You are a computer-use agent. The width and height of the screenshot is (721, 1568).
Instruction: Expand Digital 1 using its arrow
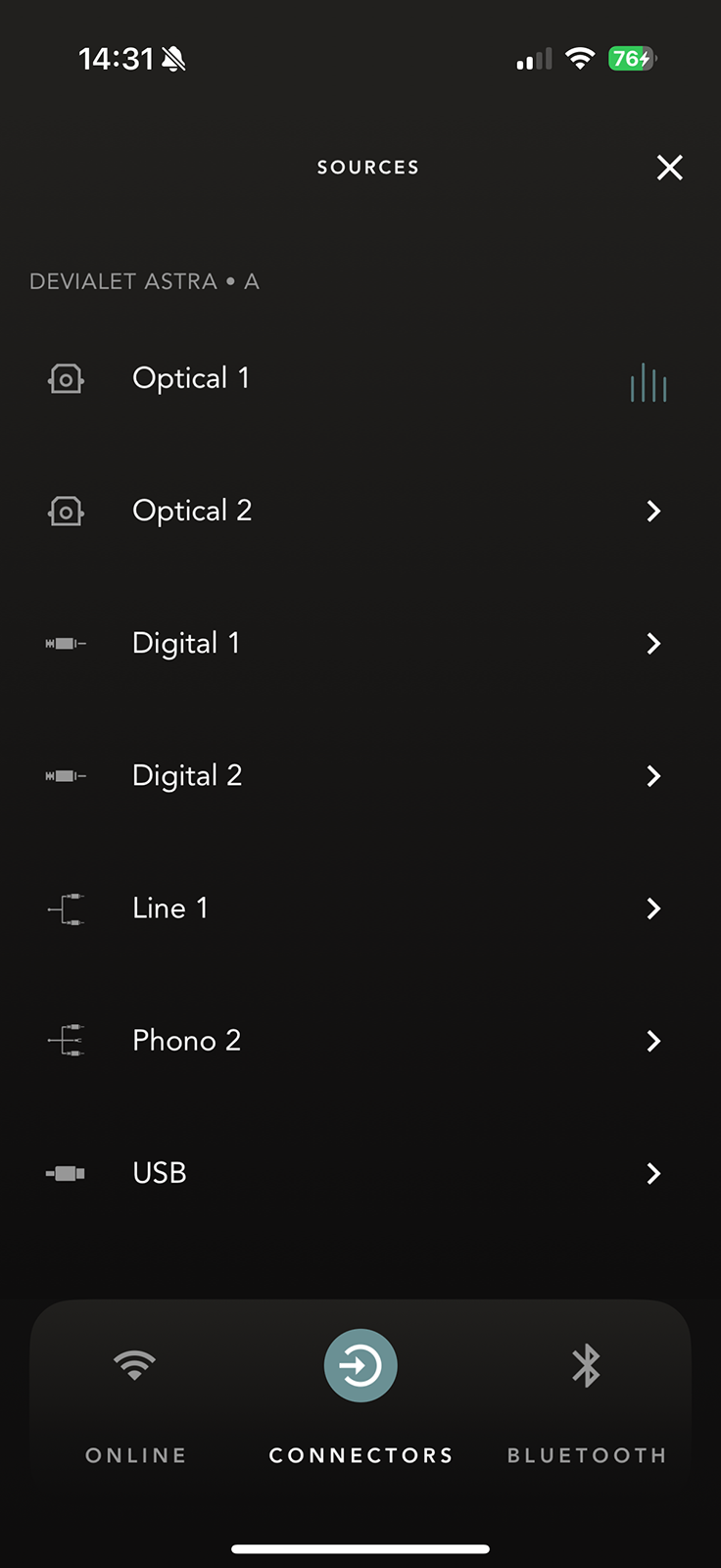point(653,644)
